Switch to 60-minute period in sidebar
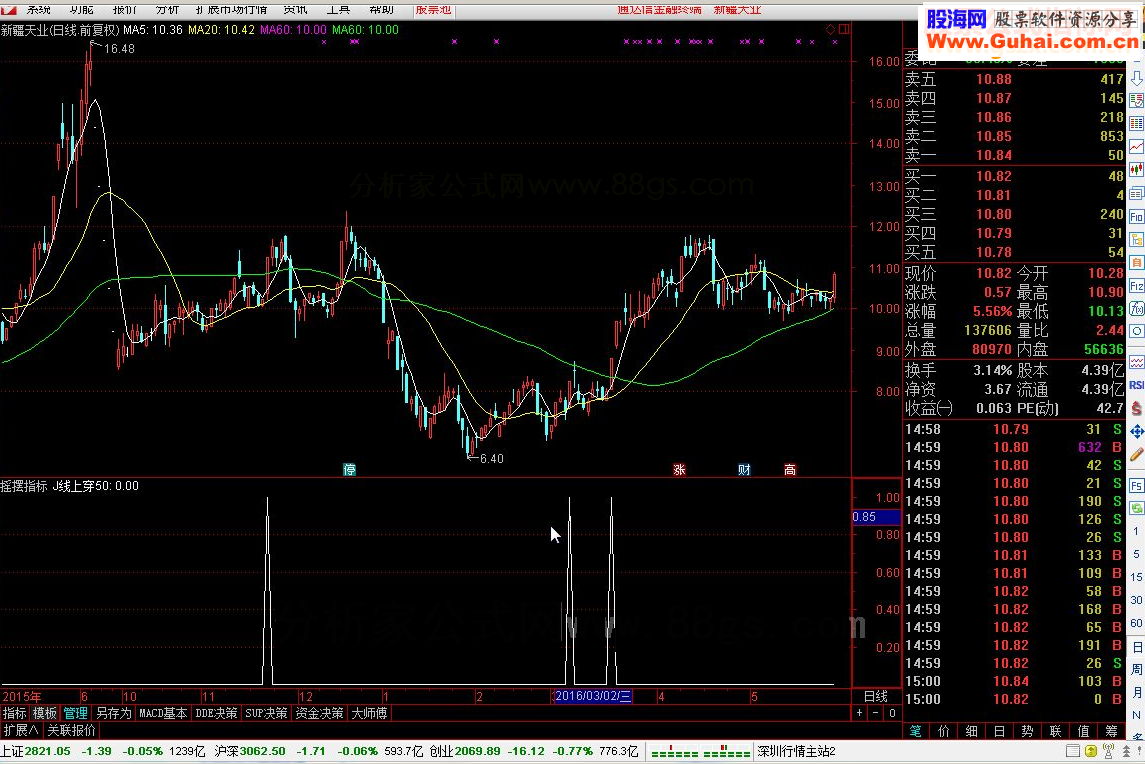The height and width of the screenshot is (764, 1145). point(1137,623)
